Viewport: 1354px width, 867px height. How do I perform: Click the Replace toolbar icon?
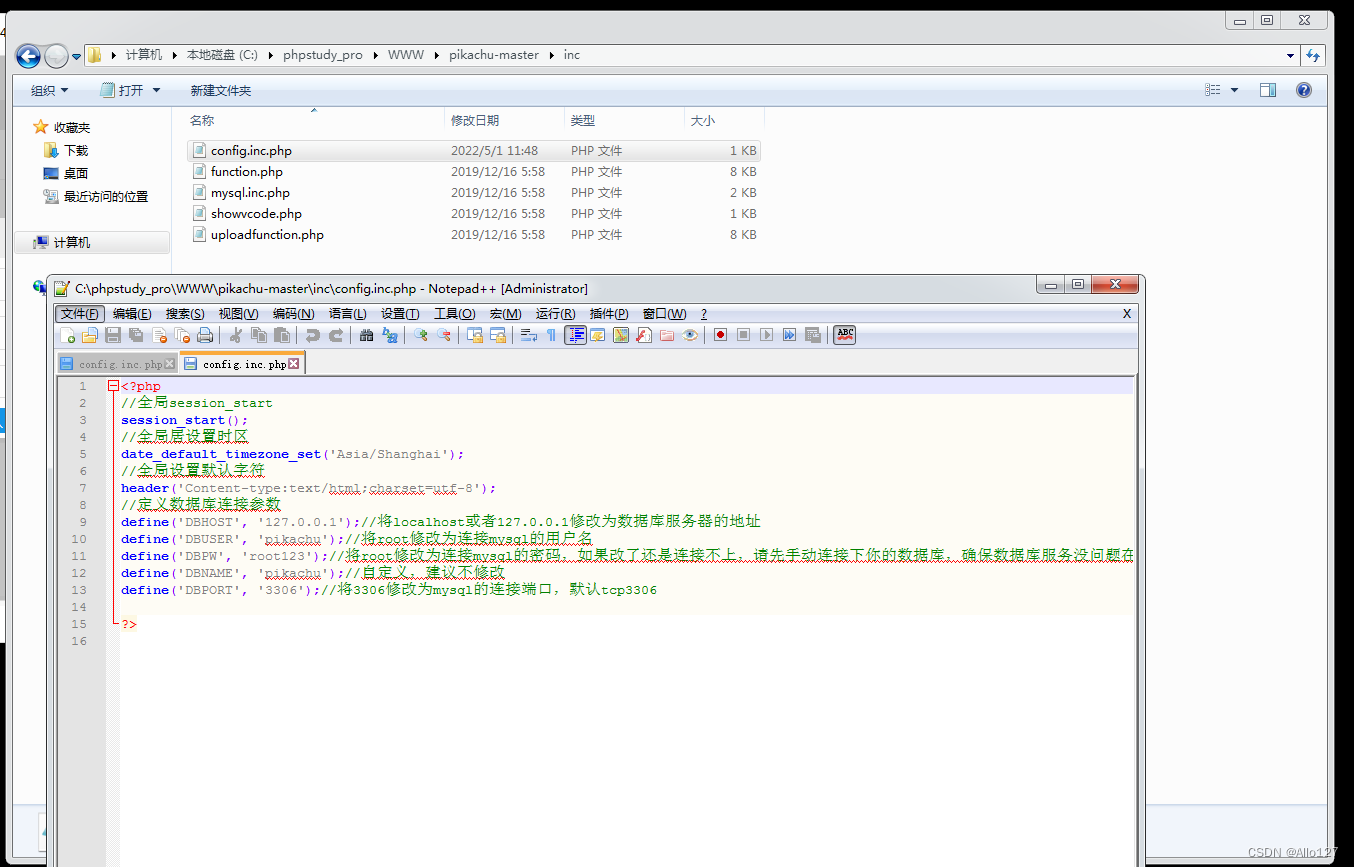click(391, 335)
